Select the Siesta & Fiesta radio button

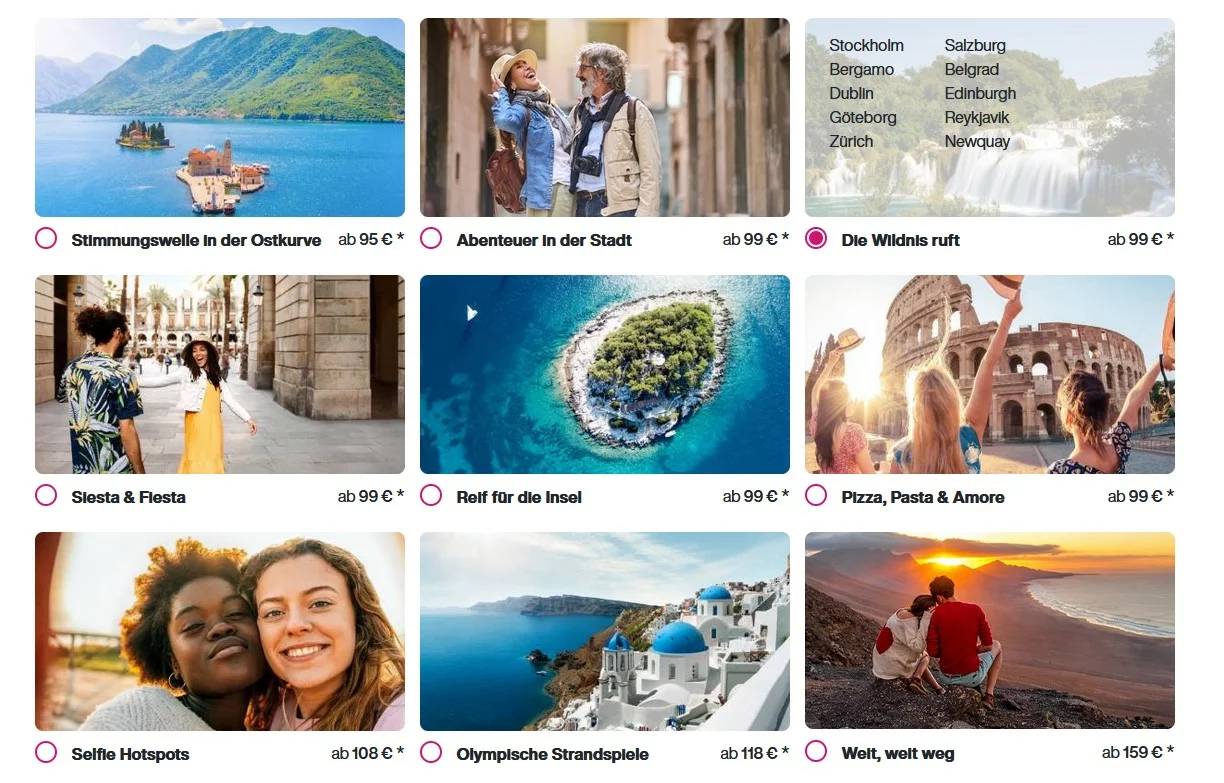[46, 496]
